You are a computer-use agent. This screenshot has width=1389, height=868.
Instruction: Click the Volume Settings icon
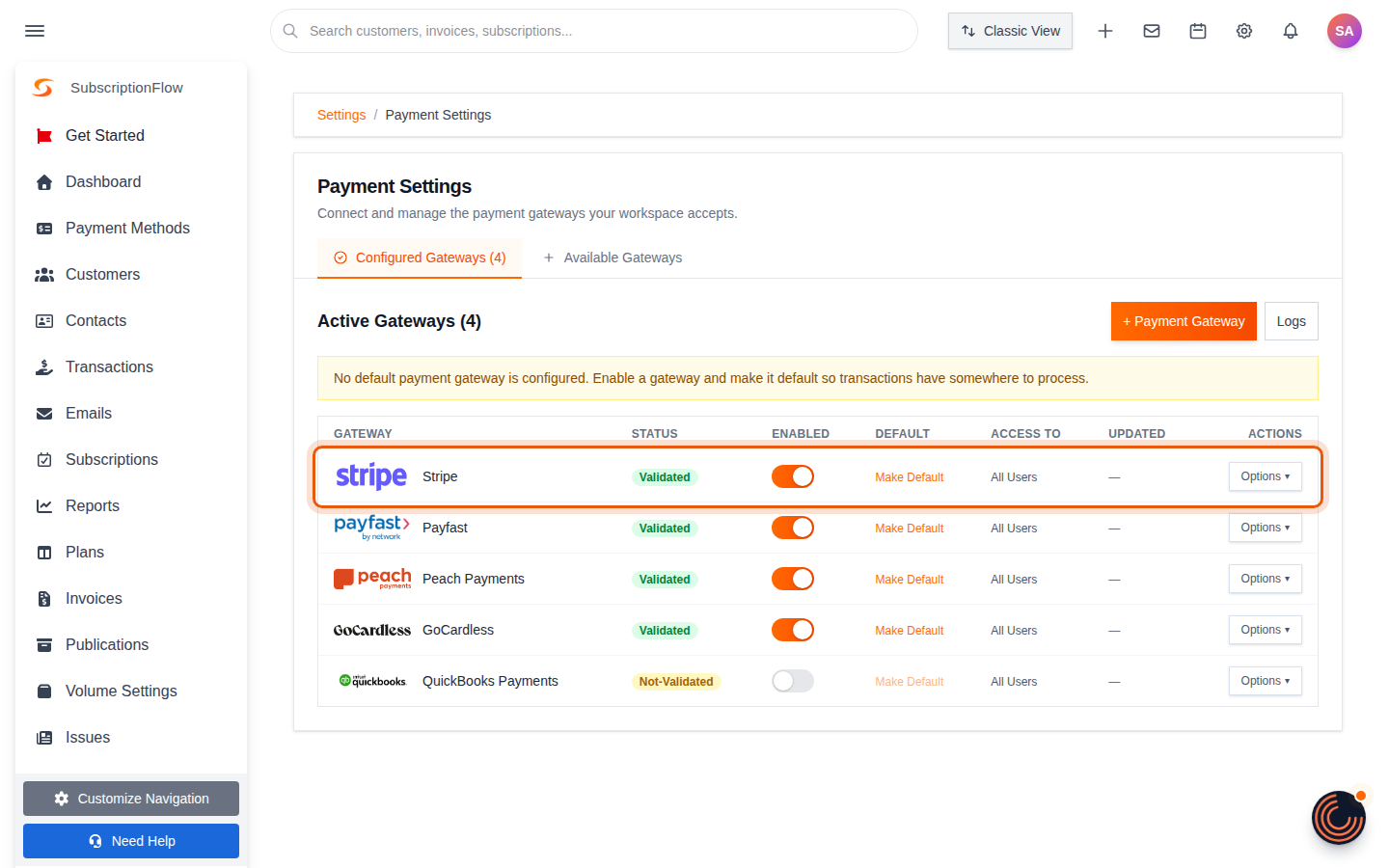[x=44, y=692]
